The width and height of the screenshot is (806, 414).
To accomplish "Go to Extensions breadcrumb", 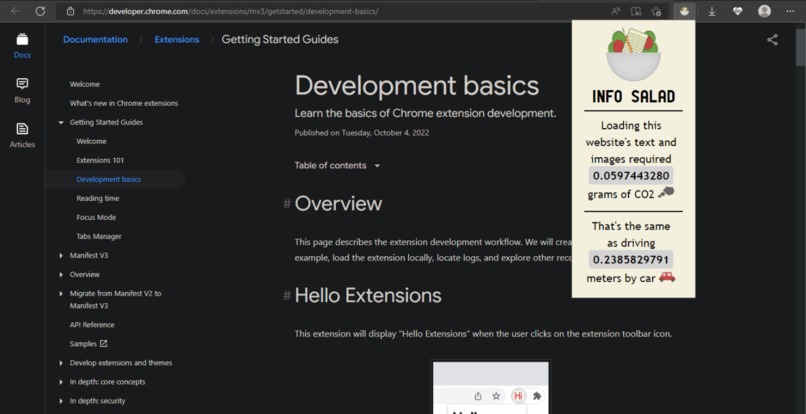I will pos(177,40).
